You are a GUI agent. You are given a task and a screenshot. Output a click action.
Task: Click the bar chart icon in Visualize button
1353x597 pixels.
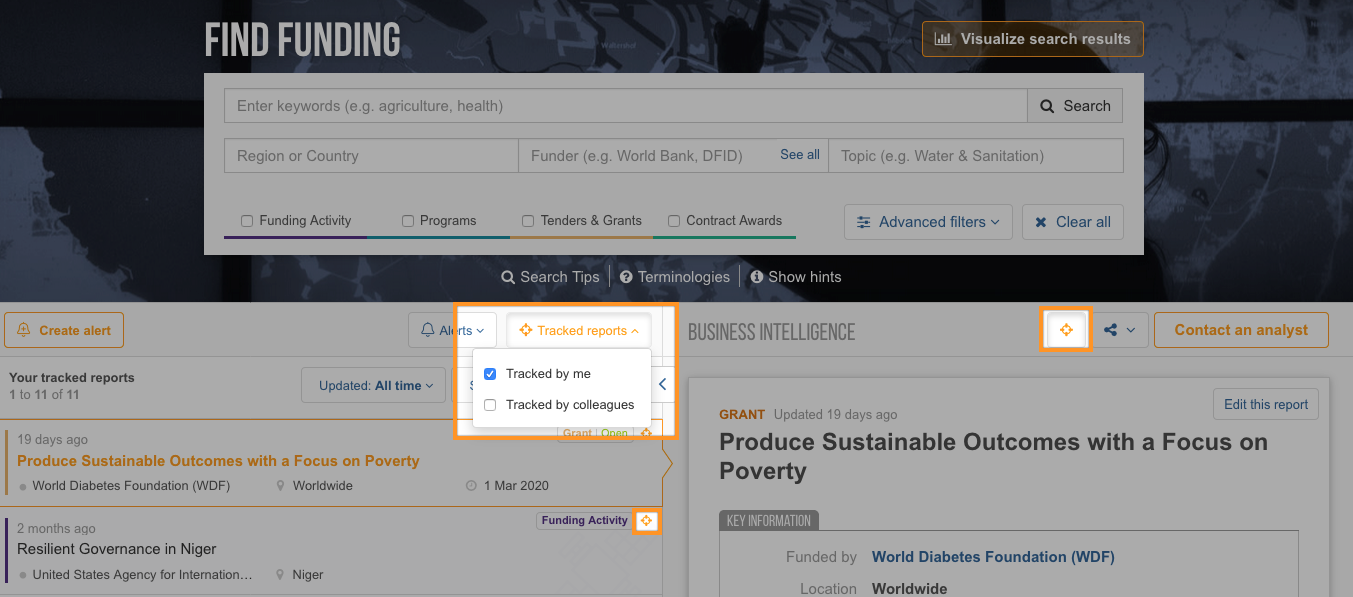pos(942,39)
